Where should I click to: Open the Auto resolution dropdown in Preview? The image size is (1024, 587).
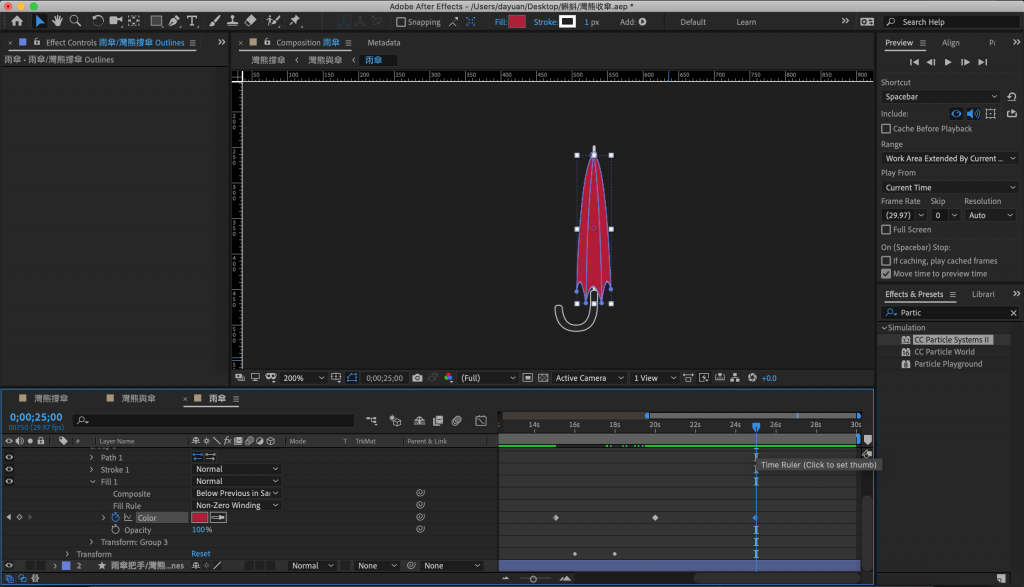click(990, 215)
